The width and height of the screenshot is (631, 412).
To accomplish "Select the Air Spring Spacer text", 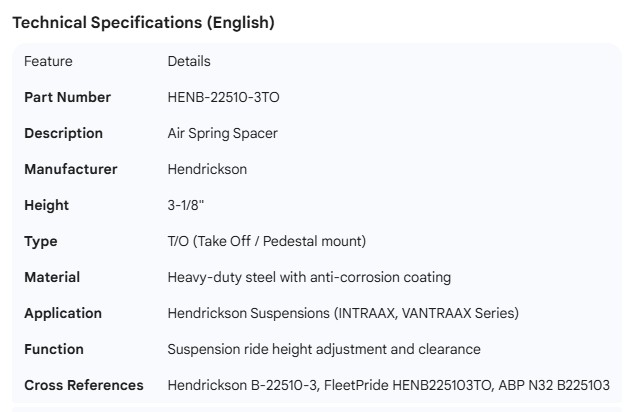I will pyautogui.click(x=222, y=133).
